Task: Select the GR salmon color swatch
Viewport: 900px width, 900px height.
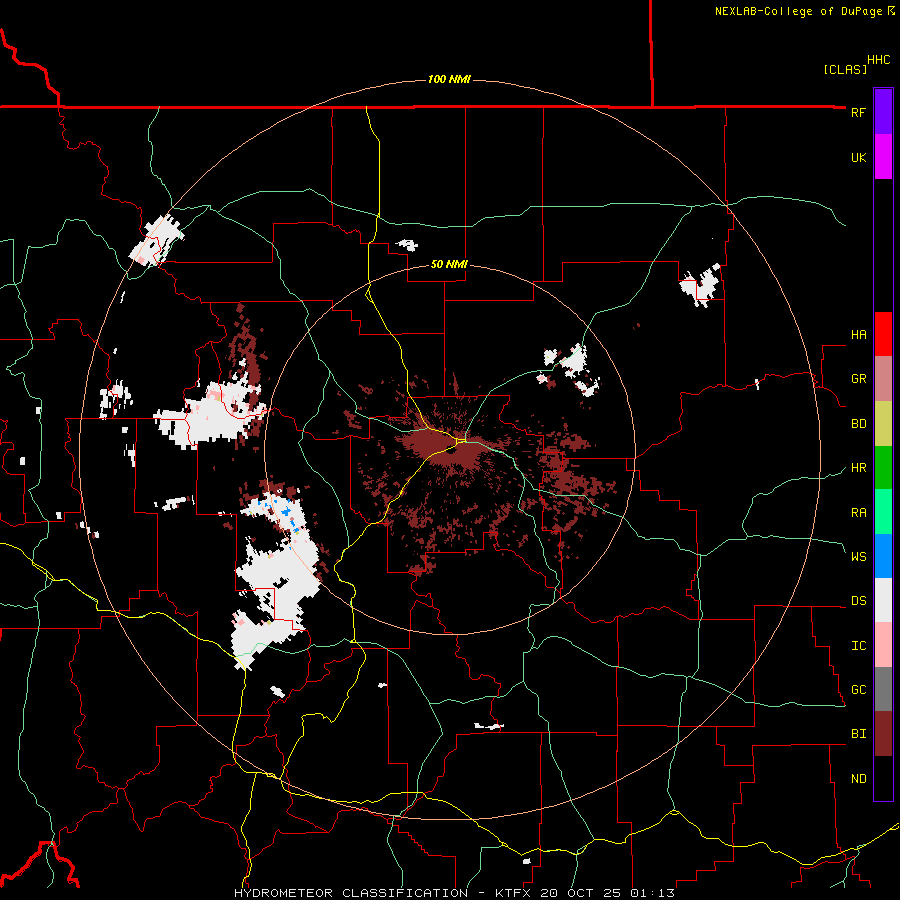Action: (x=883, y=379)
